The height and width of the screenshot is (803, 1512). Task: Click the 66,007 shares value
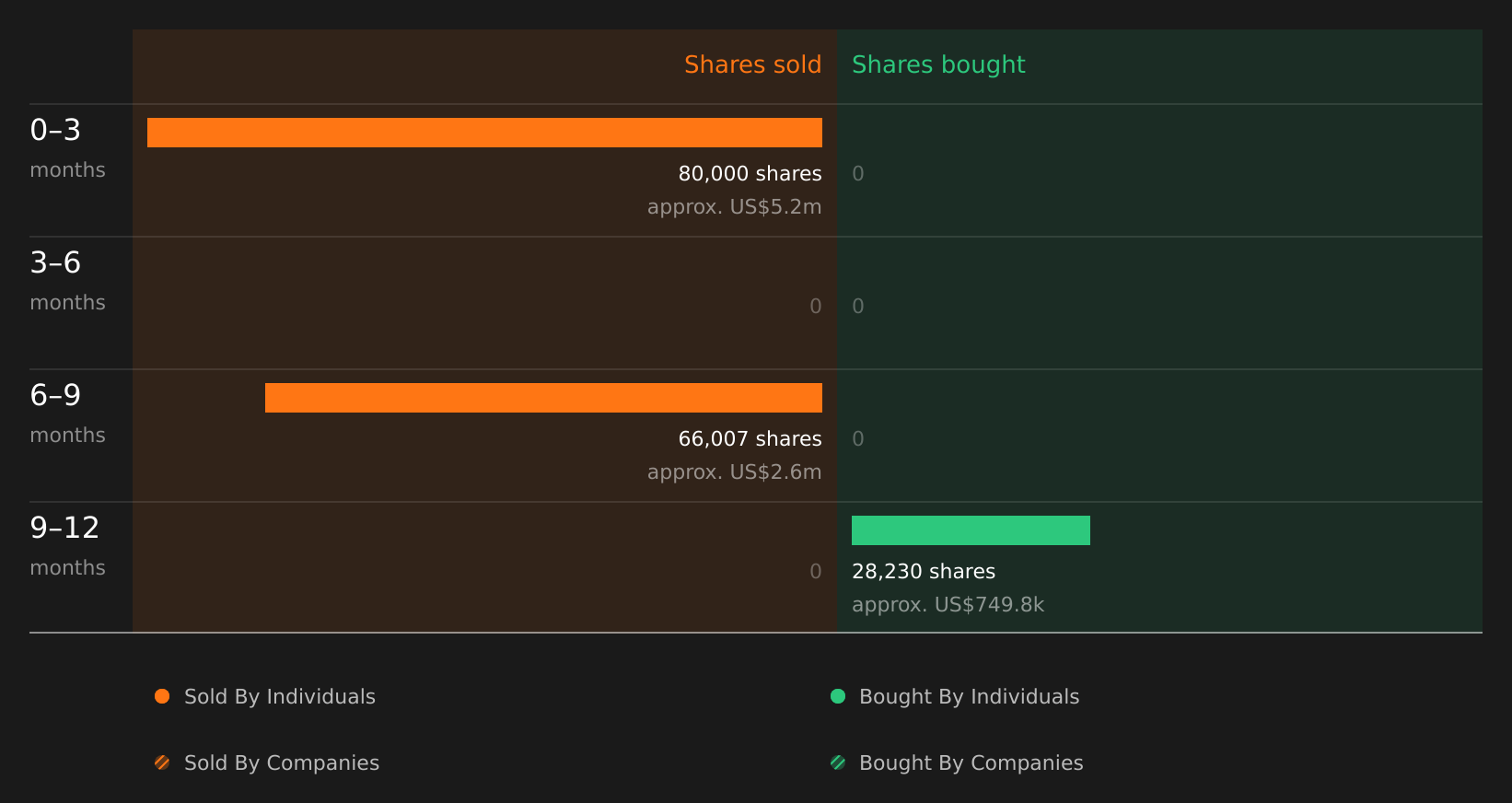click(750, 438)
